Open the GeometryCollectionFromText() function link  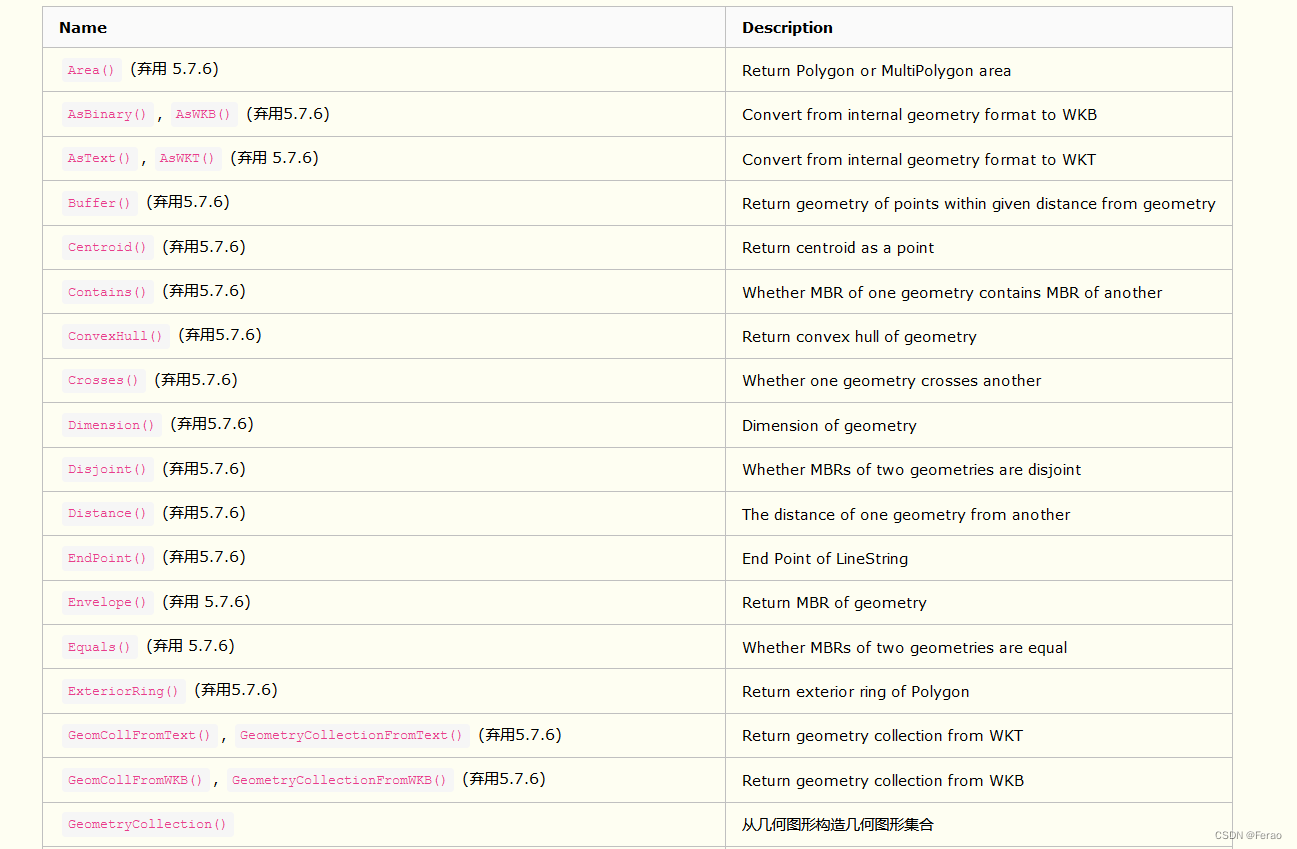(x=351, y=735)
